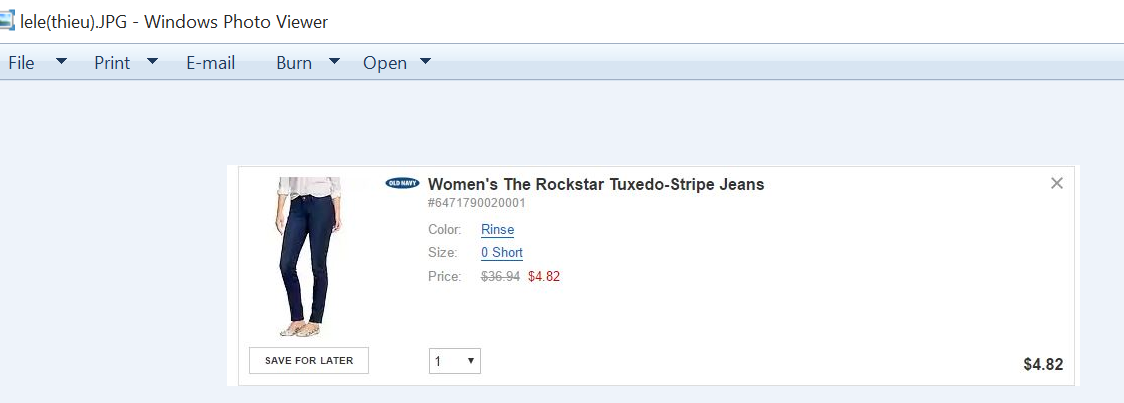Expand the arrow next to Open
The image size is (1124, 403).
pos(425,62)
